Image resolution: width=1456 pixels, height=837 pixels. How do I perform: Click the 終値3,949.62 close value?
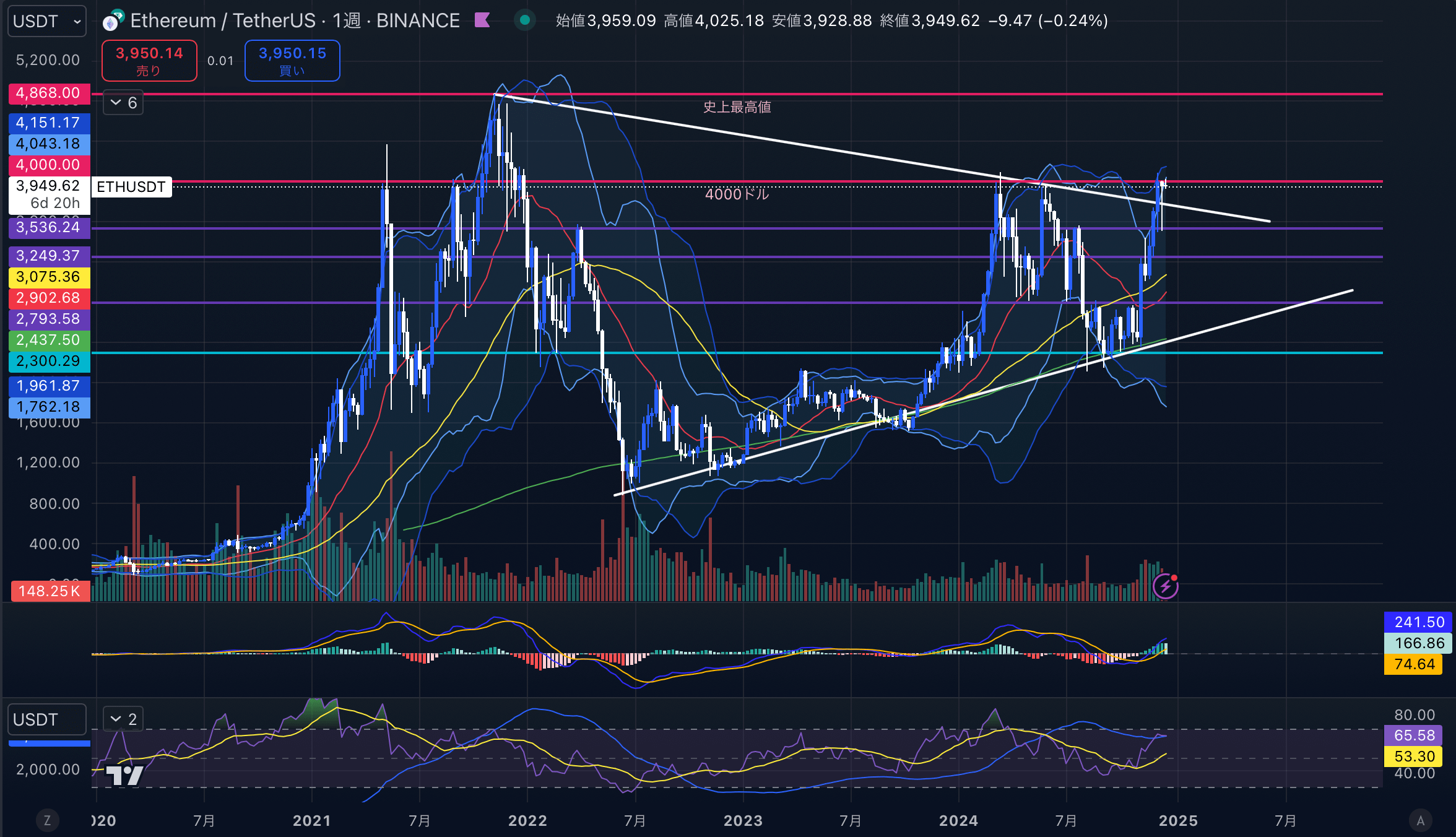point(930,20)
